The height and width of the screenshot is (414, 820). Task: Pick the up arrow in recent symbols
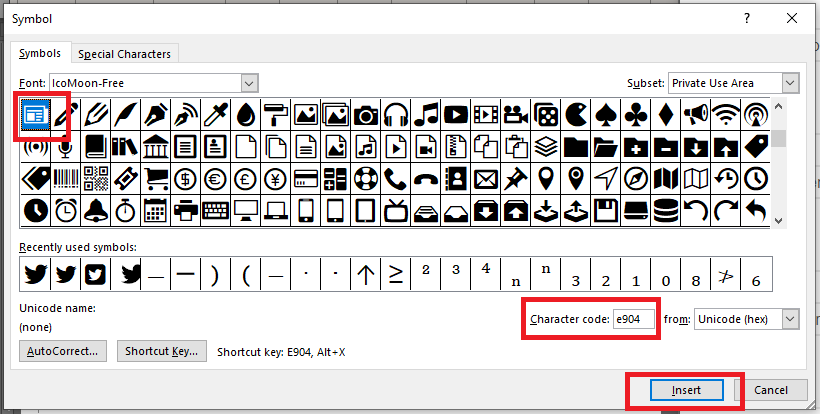click(x=366, y=274)
